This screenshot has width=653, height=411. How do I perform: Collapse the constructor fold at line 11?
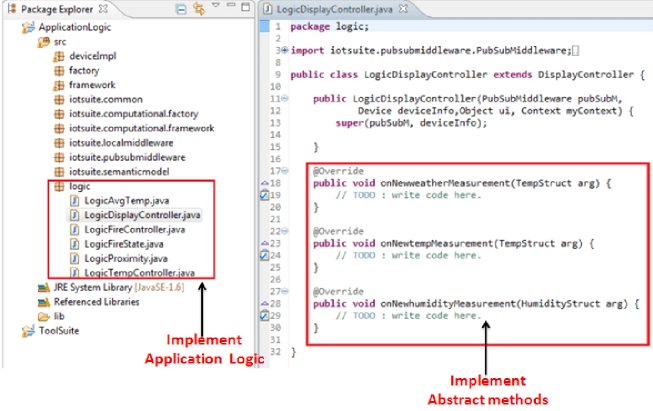[x=286, y=99]
